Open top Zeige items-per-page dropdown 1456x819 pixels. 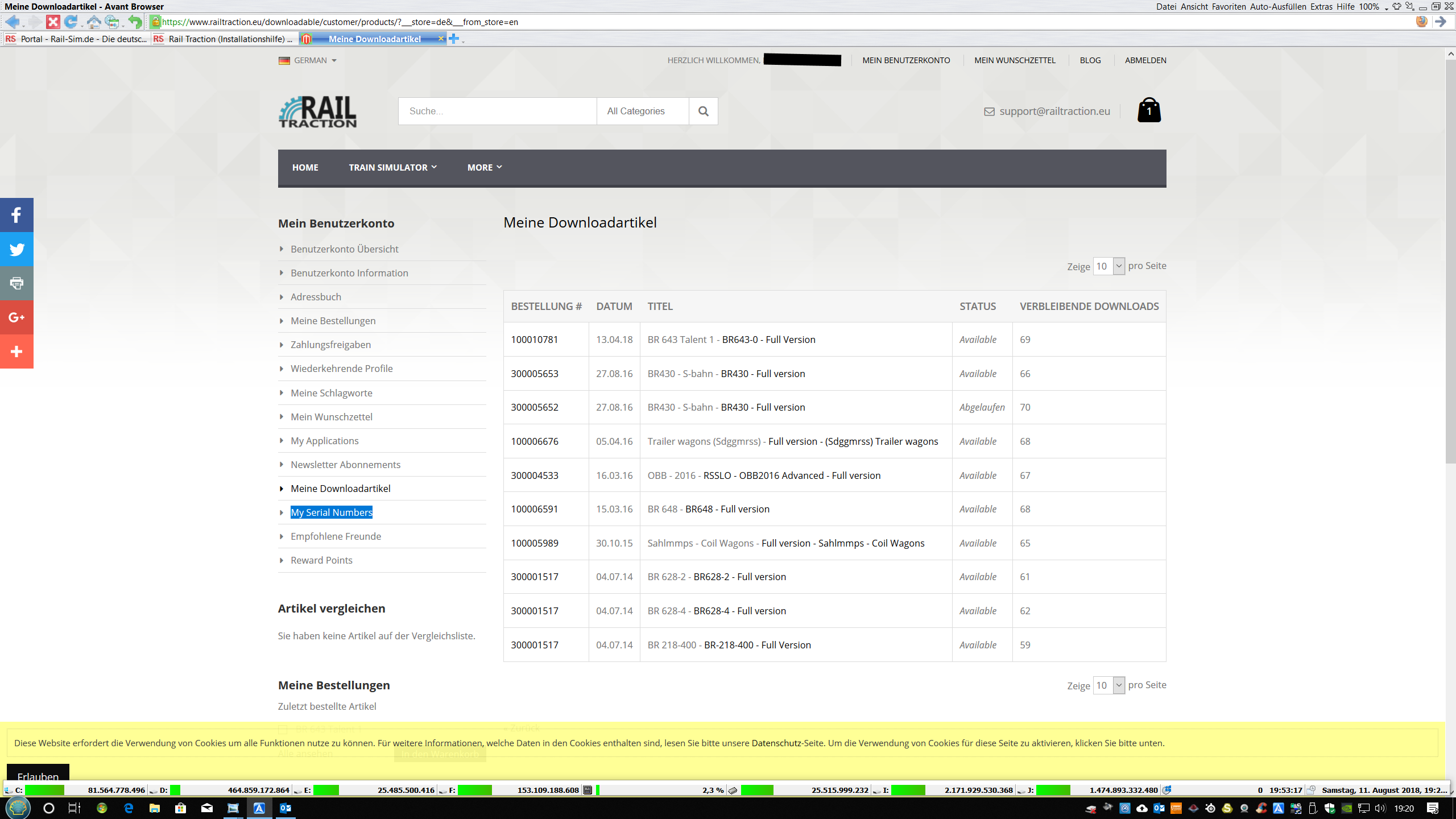click(x=1108, y=266)
